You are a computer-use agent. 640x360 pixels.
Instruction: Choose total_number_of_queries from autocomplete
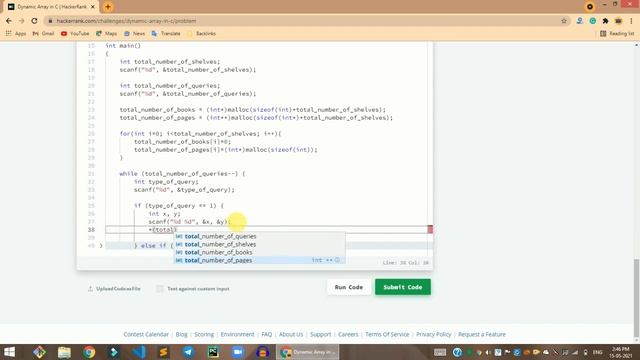[x=260, y=236]
